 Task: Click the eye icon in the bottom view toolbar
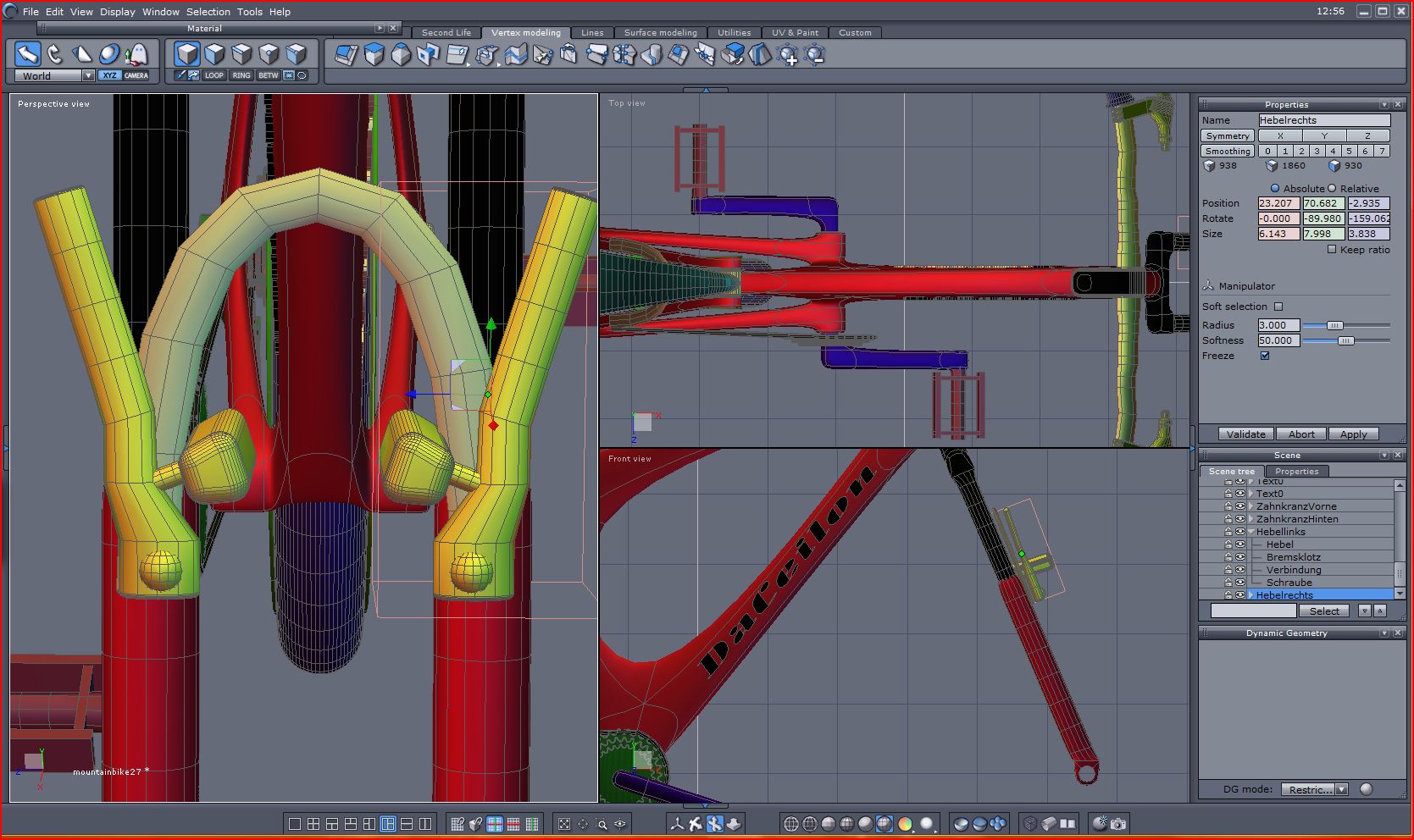tap(620, 823)
